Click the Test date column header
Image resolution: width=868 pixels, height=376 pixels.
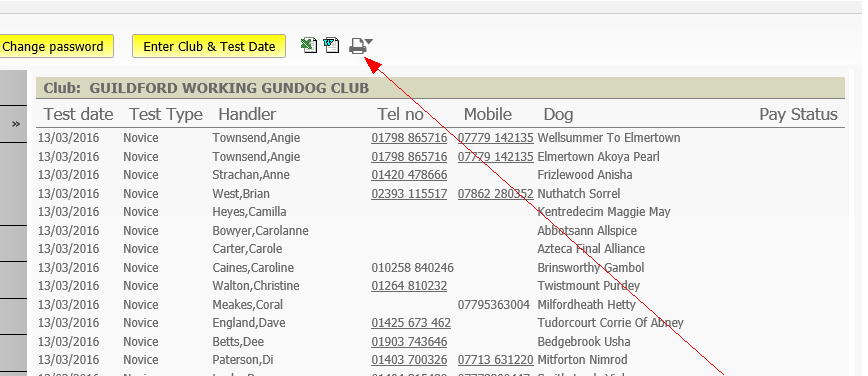pos(79,115)
